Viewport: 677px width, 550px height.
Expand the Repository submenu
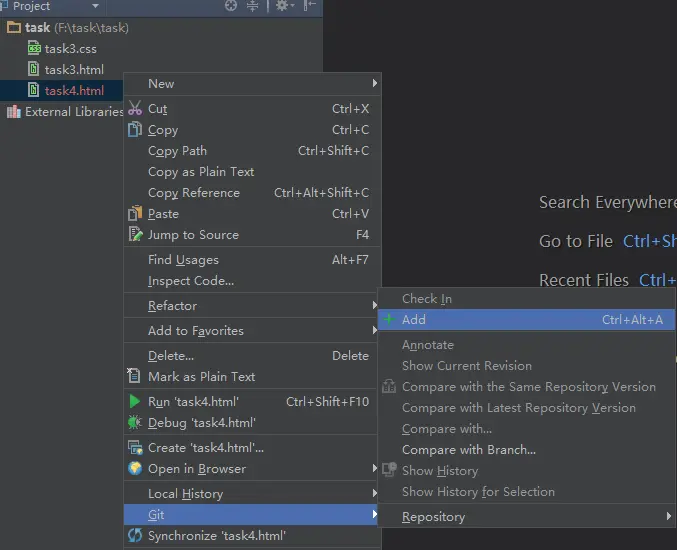(526, 517)
